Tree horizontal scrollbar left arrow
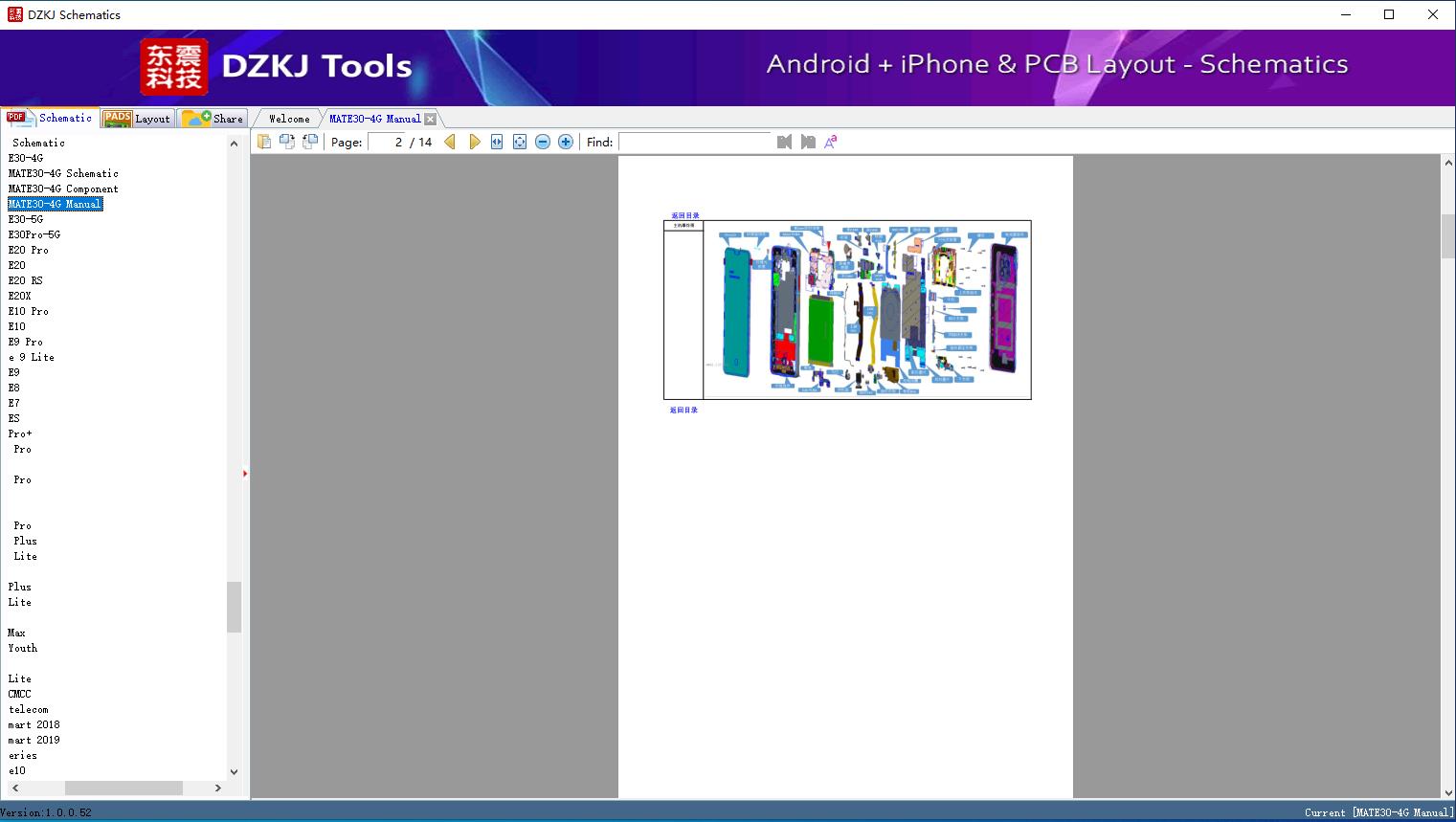This screenshot has width=1456, height=822. tap(14, 788)
